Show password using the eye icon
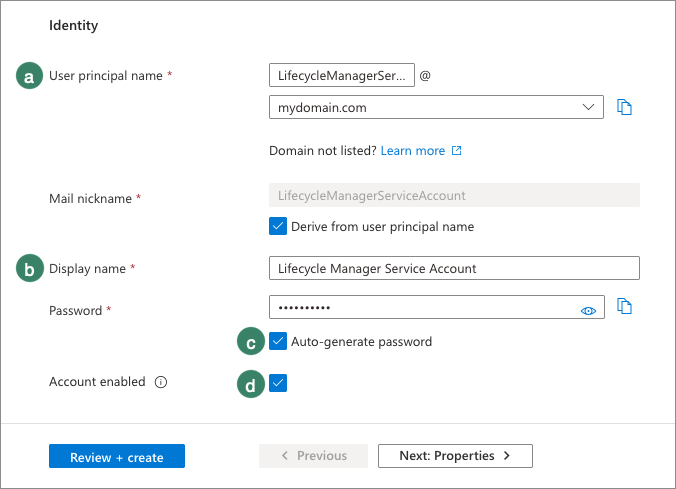This screenshot has height=489, width=676. point(589,311)
